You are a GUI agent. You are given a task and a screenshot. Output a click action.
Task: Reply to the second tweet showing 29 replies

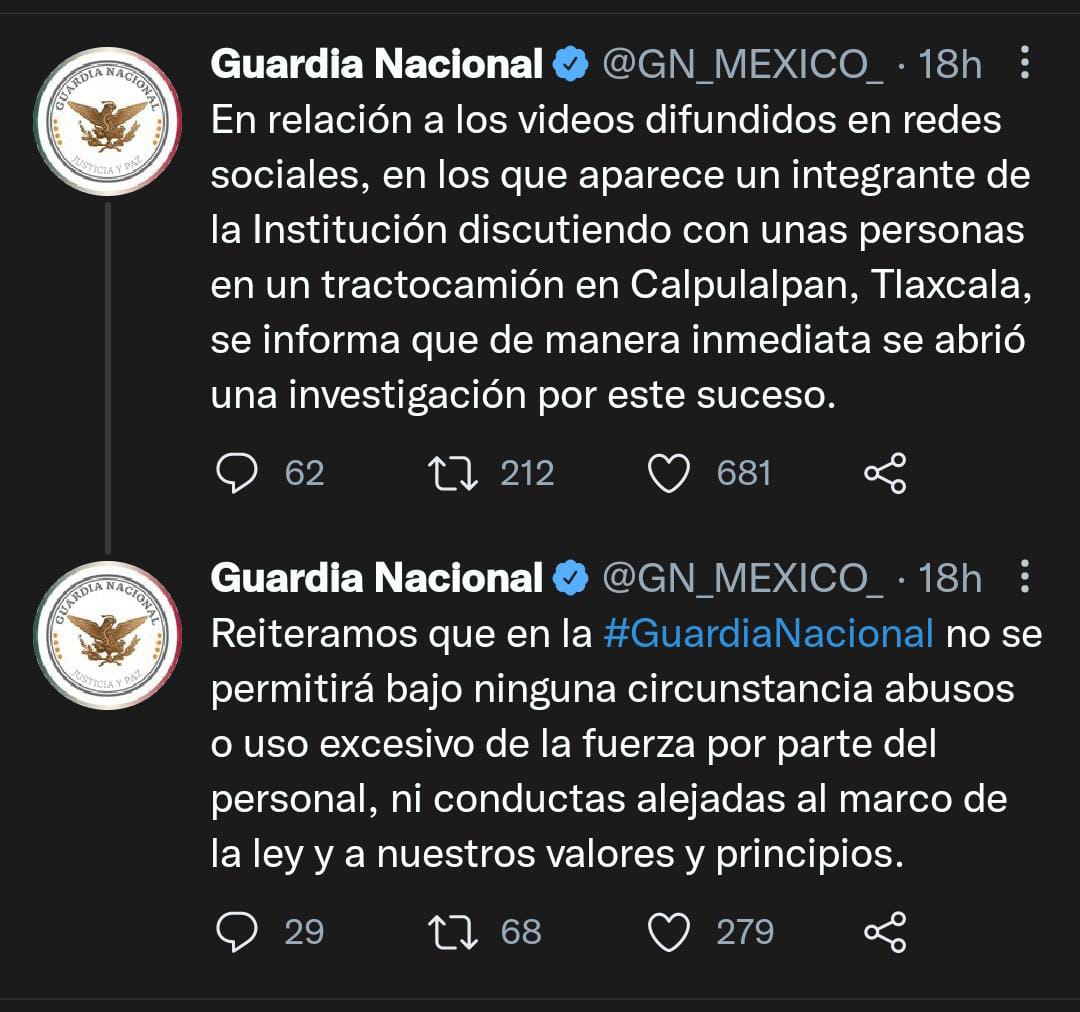237,931
